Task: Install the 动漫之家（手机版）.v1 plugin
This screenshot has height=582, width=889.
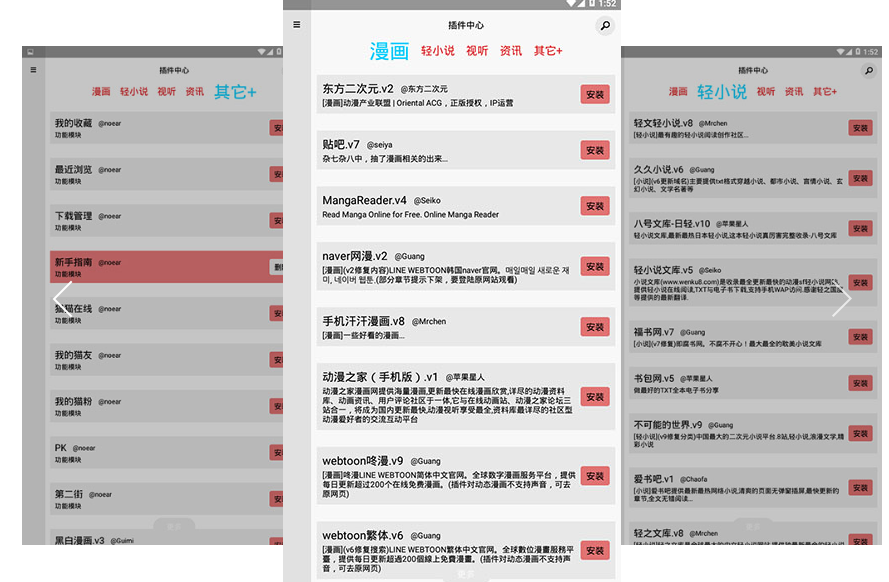Action: (x=595, y=397)
